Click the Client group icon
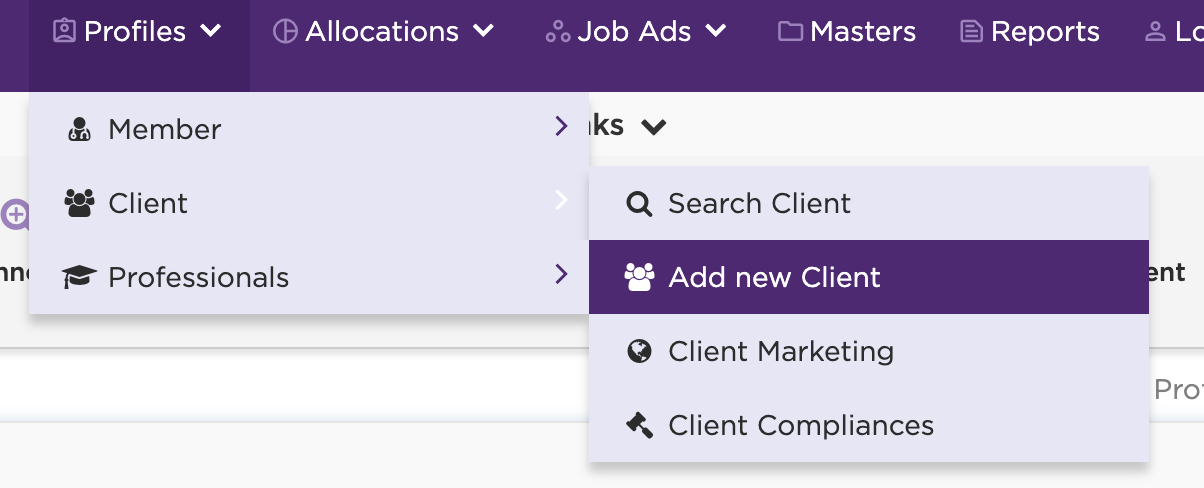Screen dimensions: 1204x488 click(79, 203)
